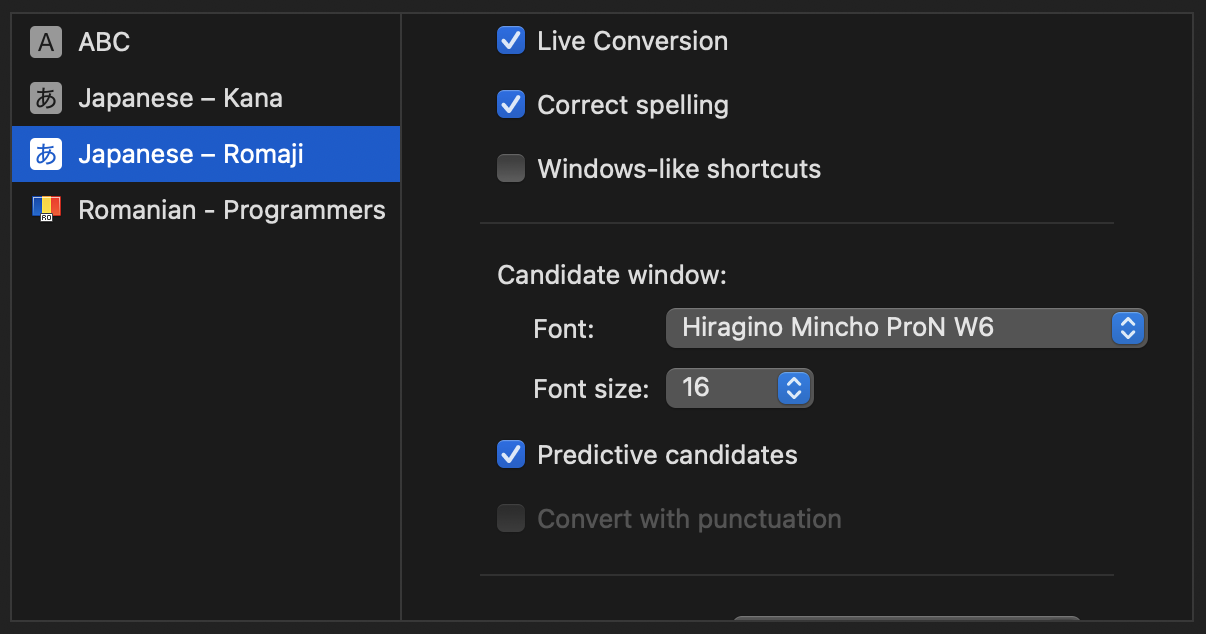Click the Font size chevron arrows
Image resolution: width=1206 pixels, height=634 pixels.
point(793,388)
